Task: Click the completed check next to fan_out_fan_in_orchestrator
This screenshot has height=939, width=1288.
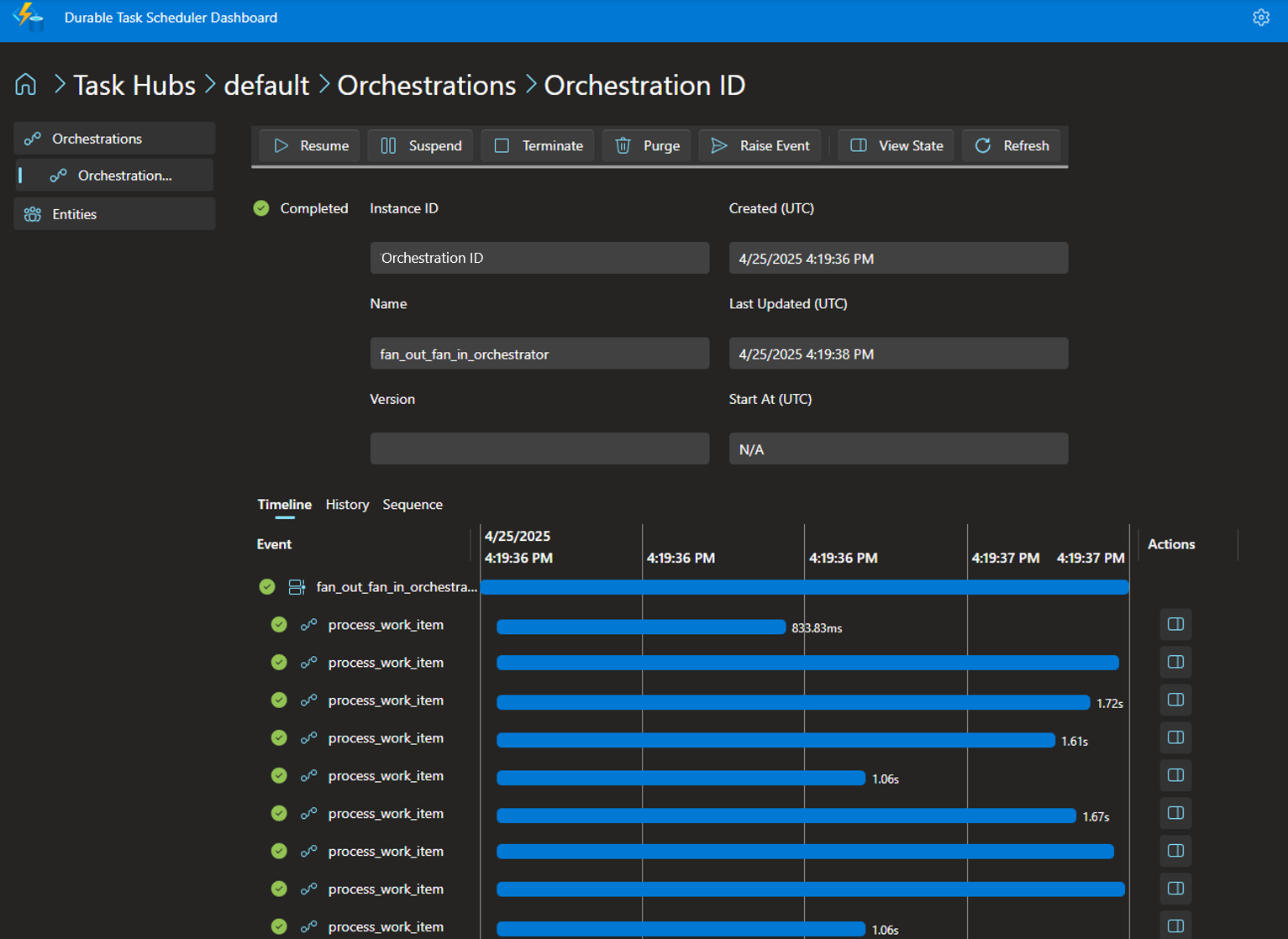Action: pos(267,586)
